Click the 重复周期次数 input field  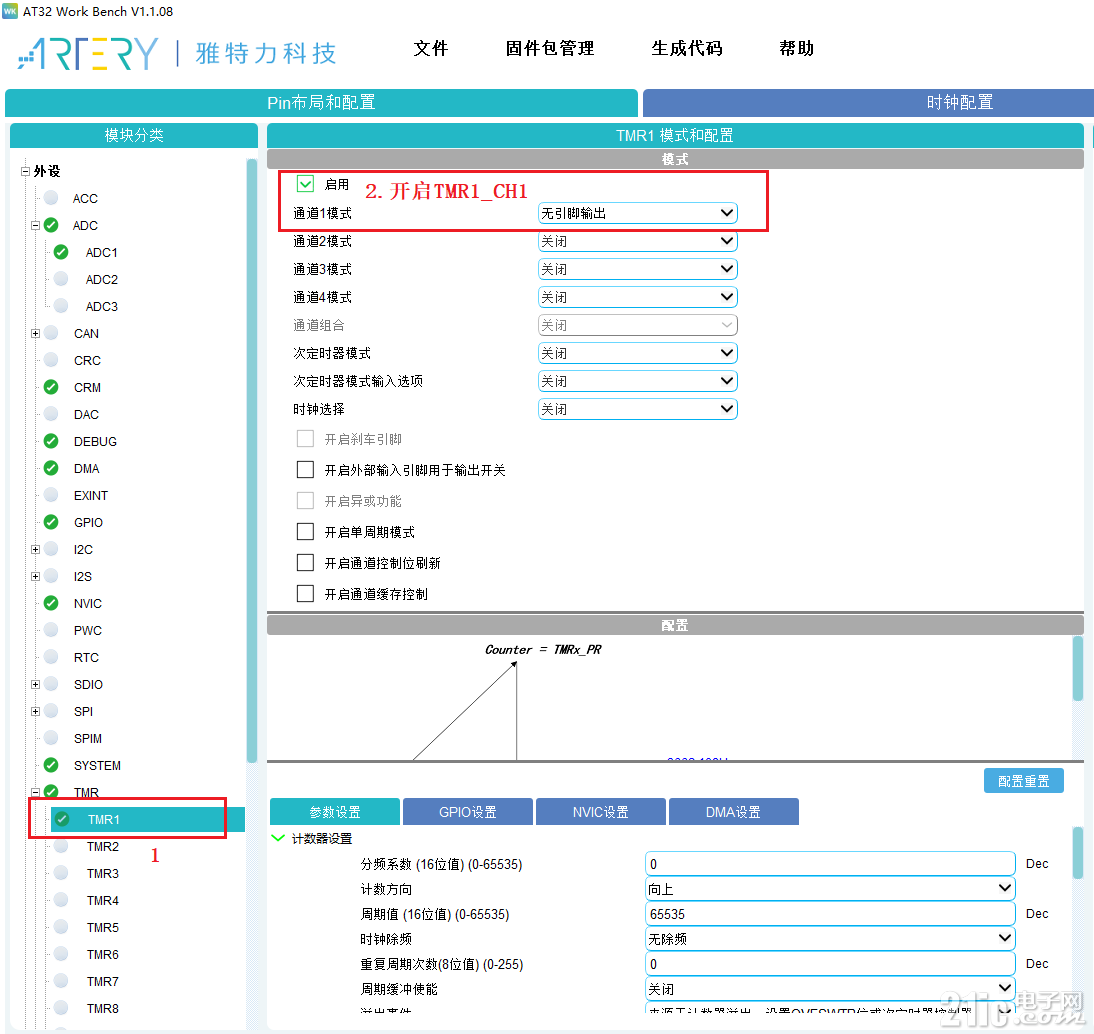830,964
